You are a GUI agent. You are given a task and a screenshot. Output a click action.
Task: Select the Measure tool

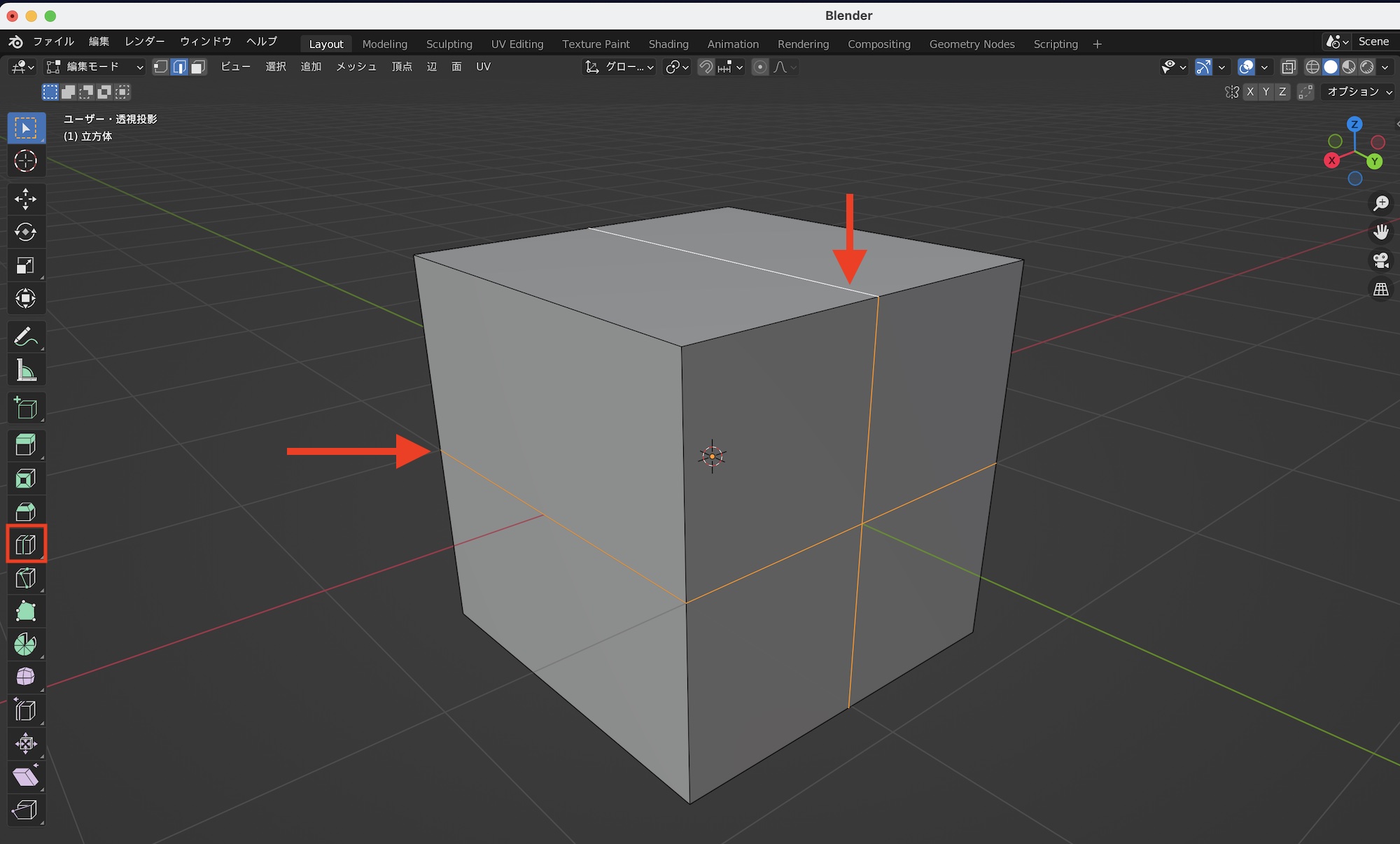click(x=26, y=371)
